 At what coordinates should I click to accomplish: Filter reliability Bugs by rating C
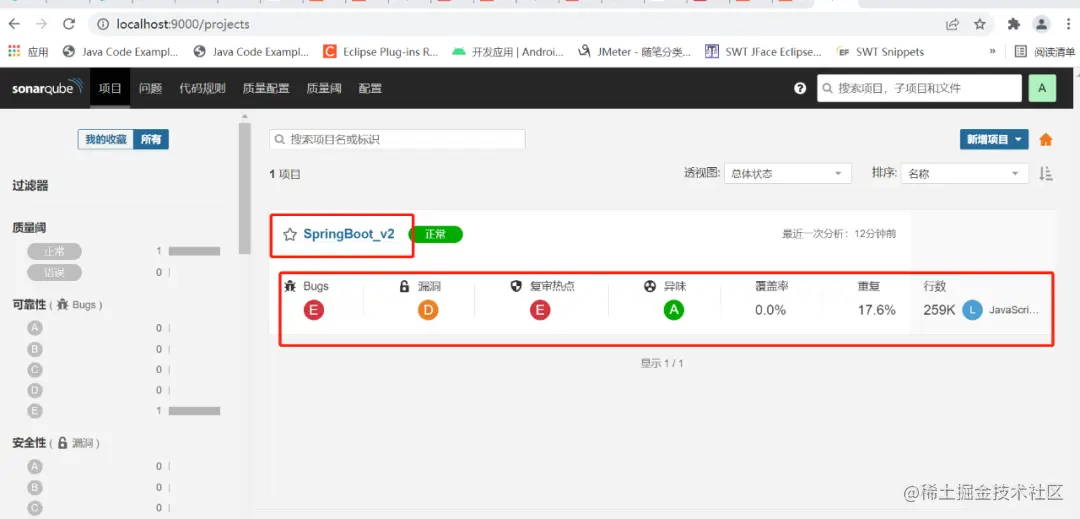[35, 370]
